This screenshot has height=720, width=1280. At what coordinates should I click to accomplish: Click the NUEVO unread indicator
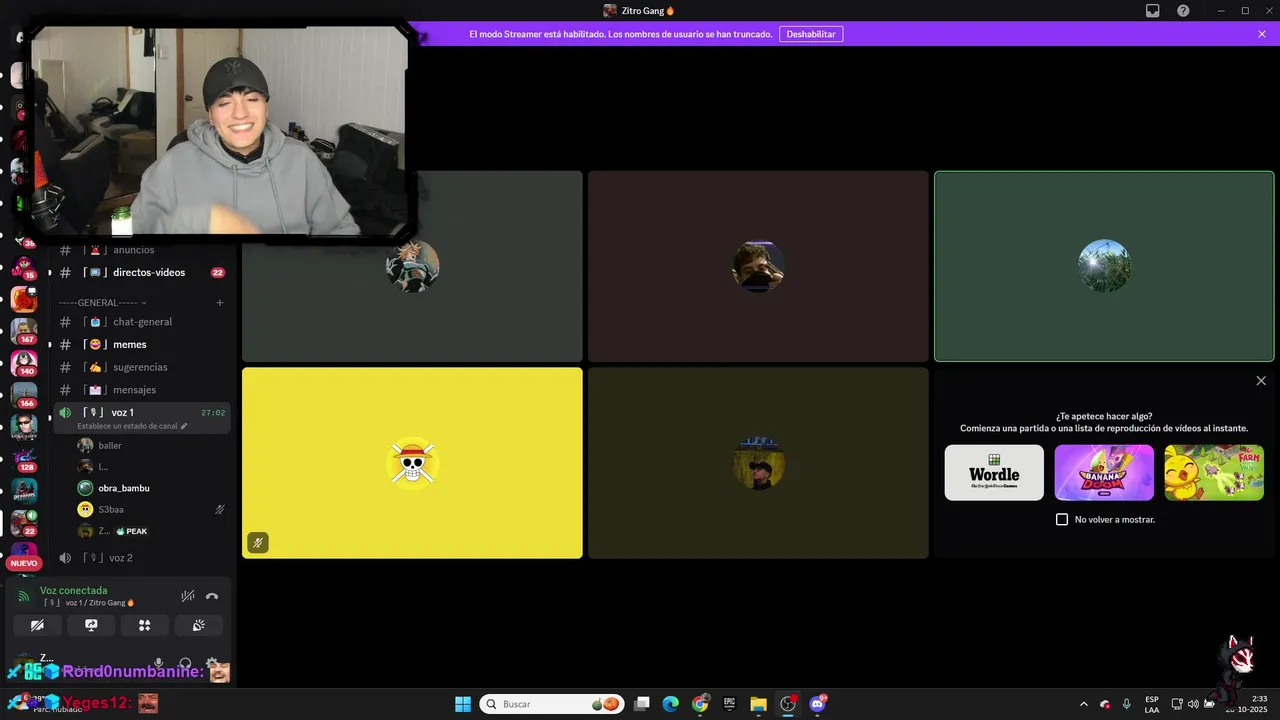[x=23, y=563]
